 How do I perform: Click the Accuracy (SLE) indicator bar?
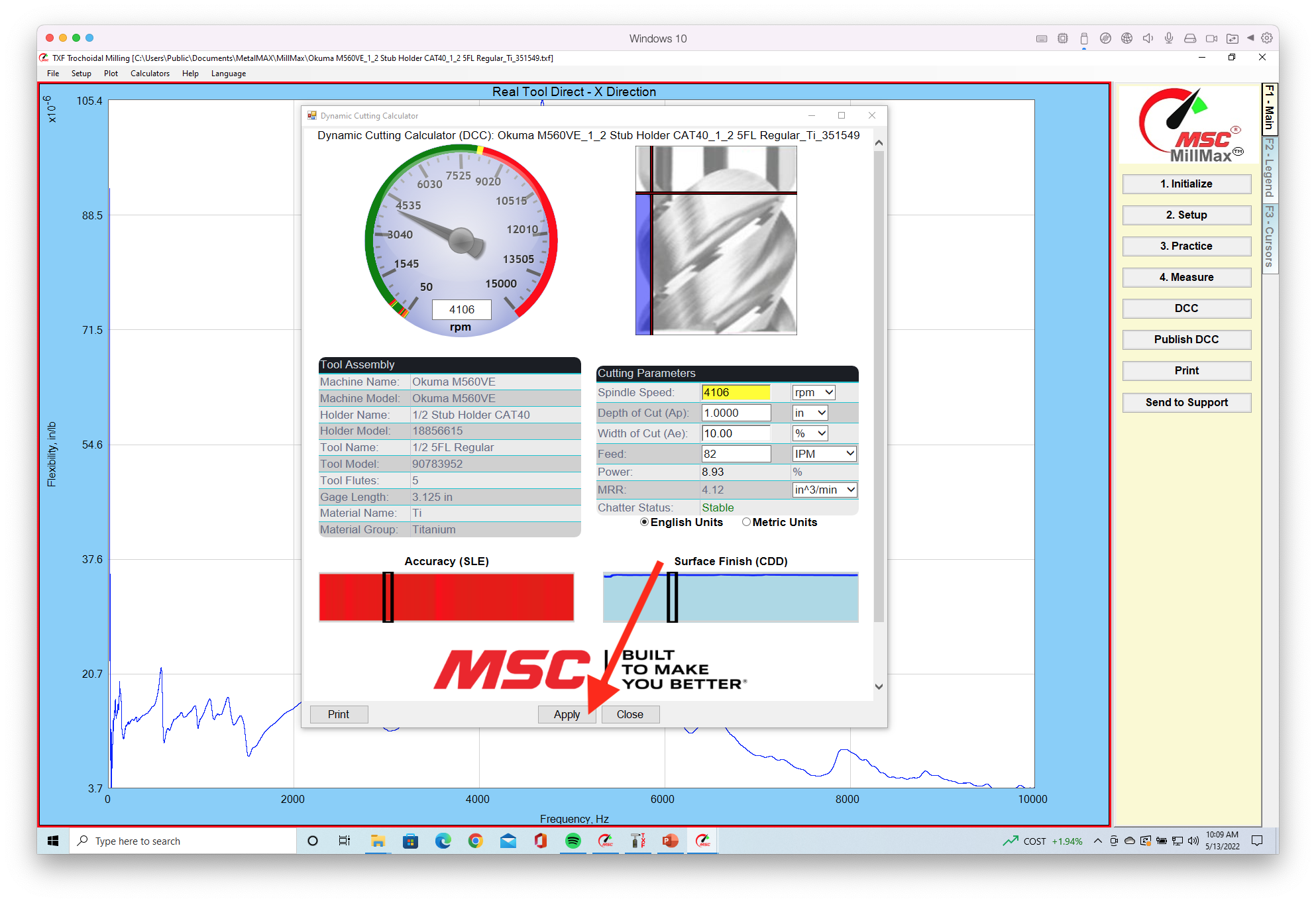pyautogui.click(x=447, y=597)
